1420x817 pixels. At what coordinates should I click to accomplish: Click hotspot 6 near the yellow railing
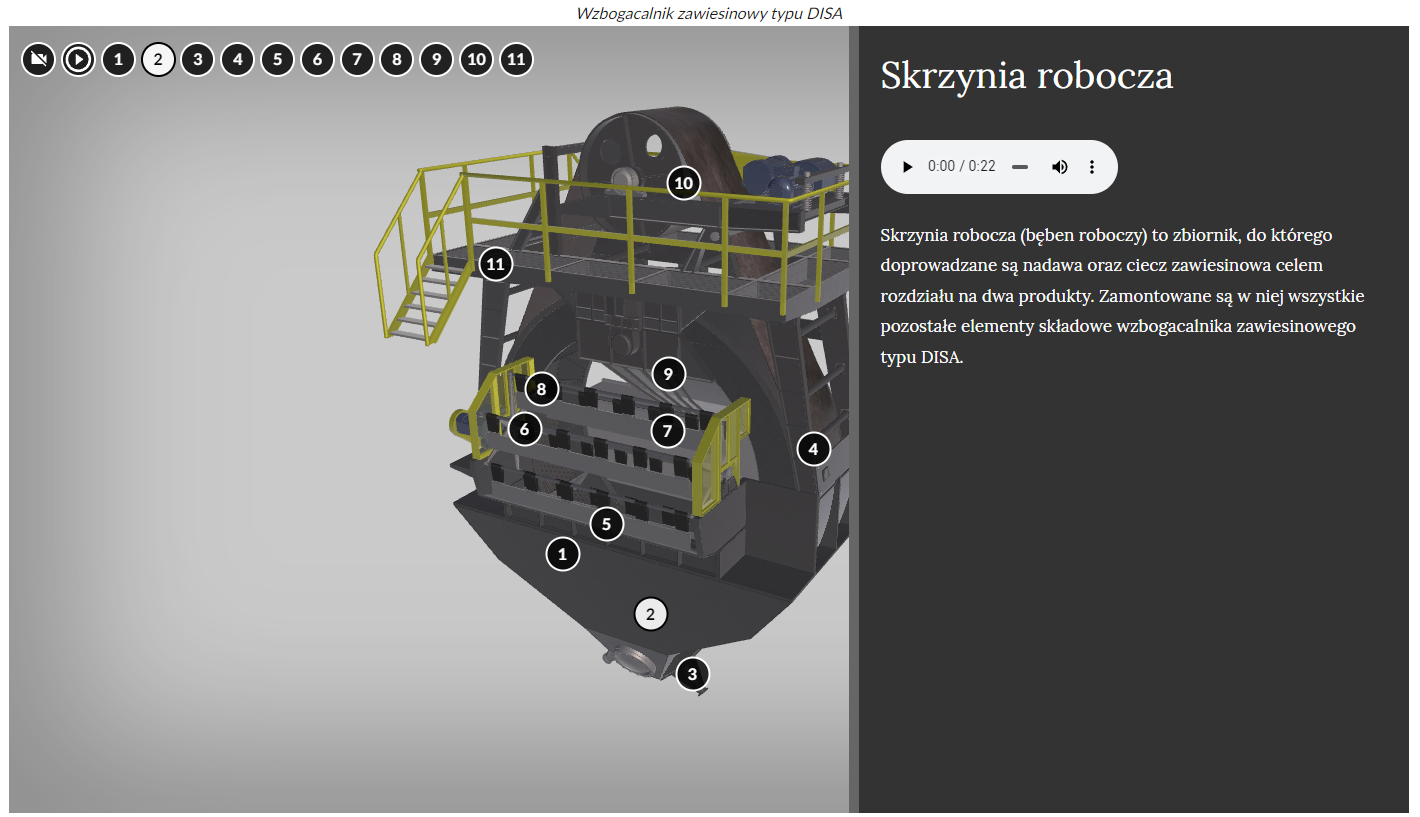tap(524, 429)
